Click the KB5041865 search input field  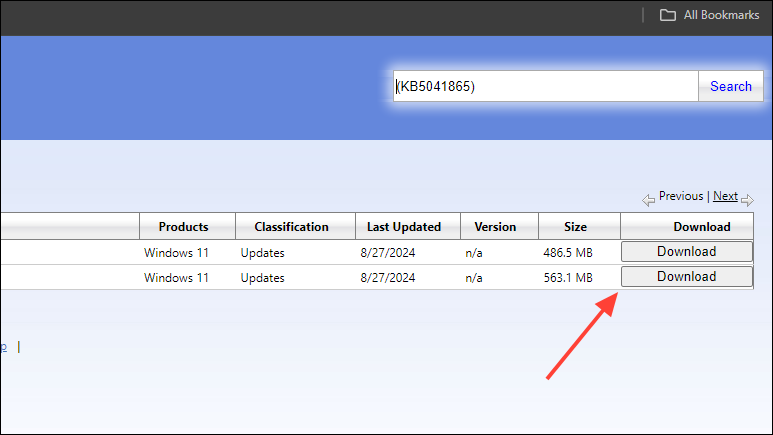546,86
